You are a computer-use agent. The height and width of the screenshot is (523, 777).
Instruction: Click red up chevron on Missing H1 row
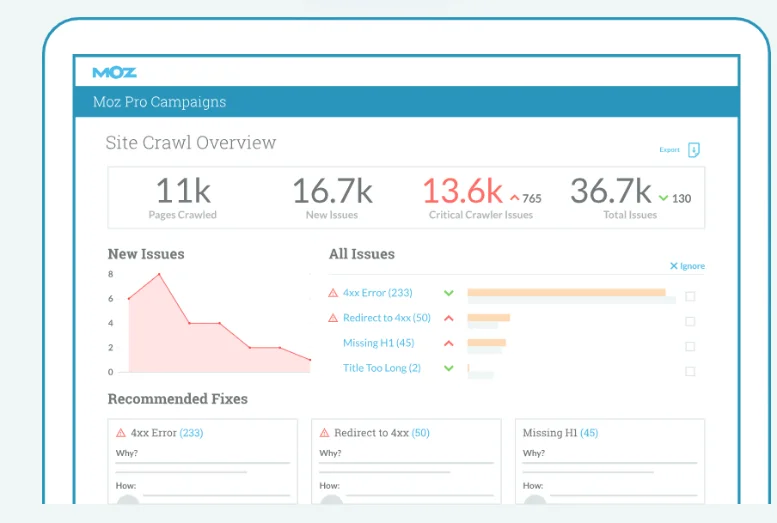[x=448, y=343]
